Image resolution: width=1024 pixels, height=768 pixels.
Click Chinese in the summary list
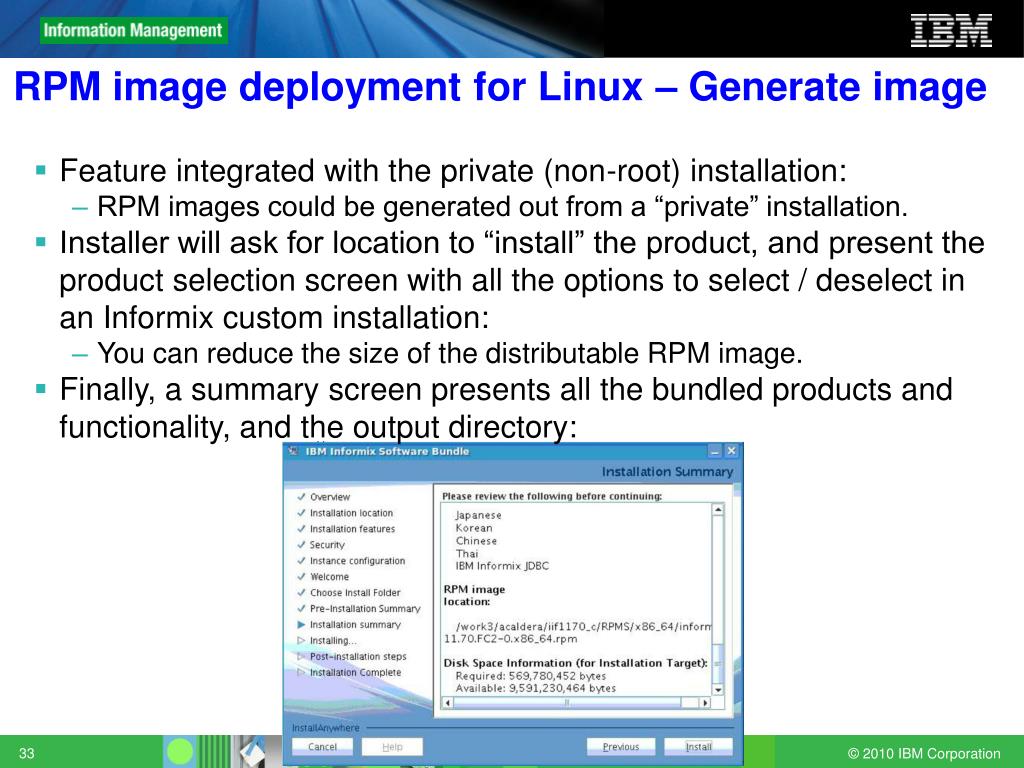476,541
